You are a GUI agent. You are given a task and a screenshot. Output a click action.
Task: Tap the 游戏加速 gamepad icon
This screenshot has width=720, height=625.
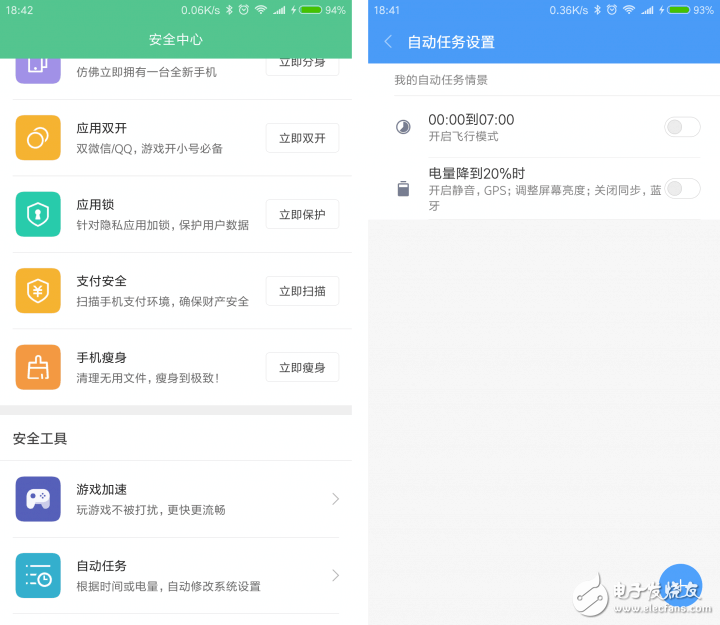click(38, 499)
